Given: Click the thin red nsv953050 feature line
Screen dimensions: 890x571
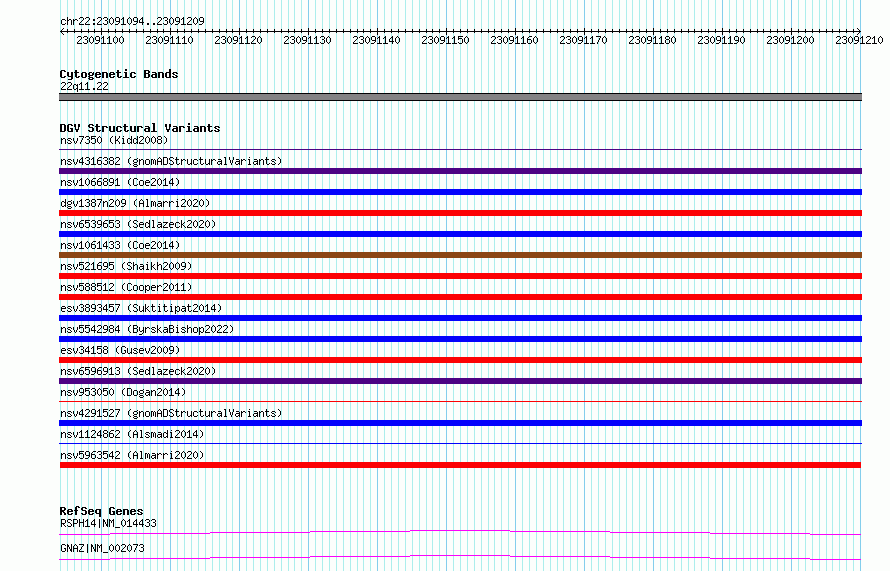Looking at the screenshot, I should tap(460, 401).
